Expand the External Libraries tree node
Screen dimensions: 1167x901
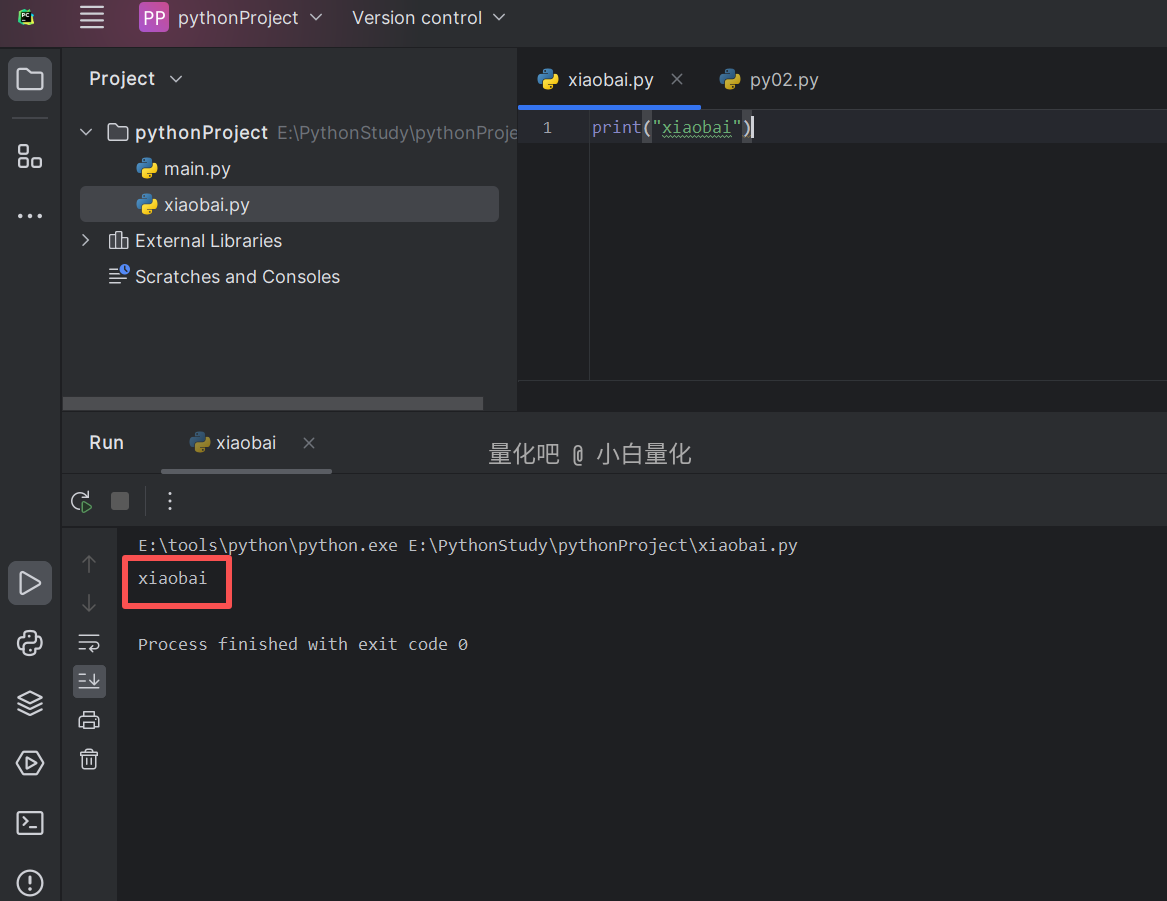click(x=86, y=241)
